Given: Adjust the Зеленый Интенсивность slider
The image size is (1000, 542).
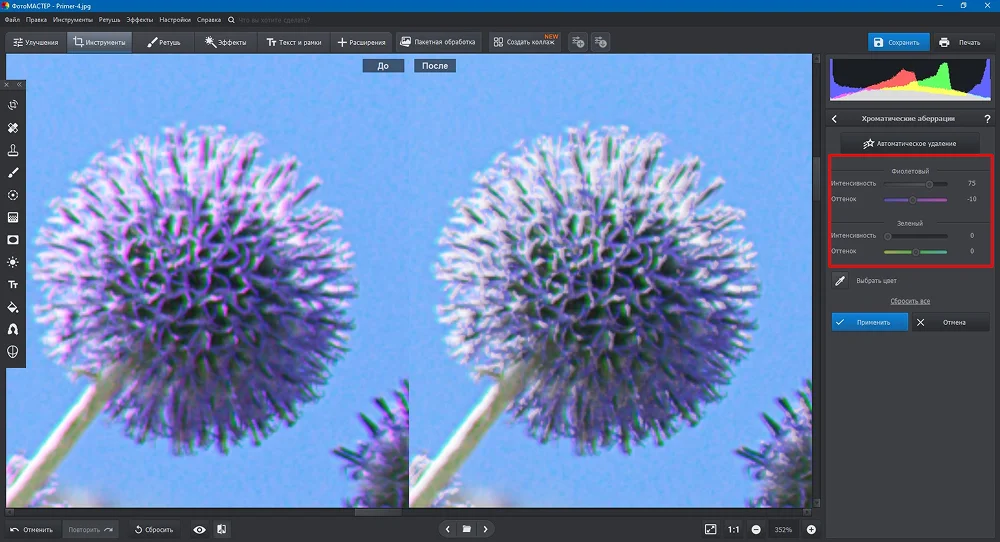Looking at the screenshot, I should [916, 236].
